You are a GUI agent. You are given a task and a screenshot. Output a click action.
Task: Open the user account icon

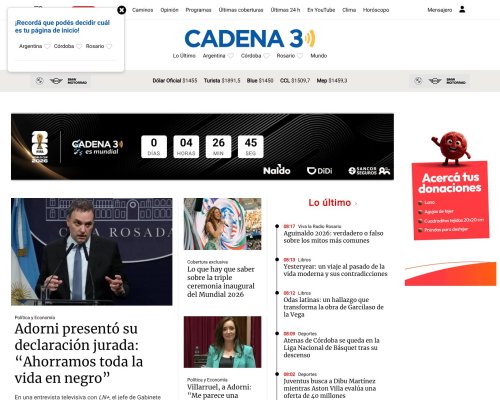[x=462, y=9]
